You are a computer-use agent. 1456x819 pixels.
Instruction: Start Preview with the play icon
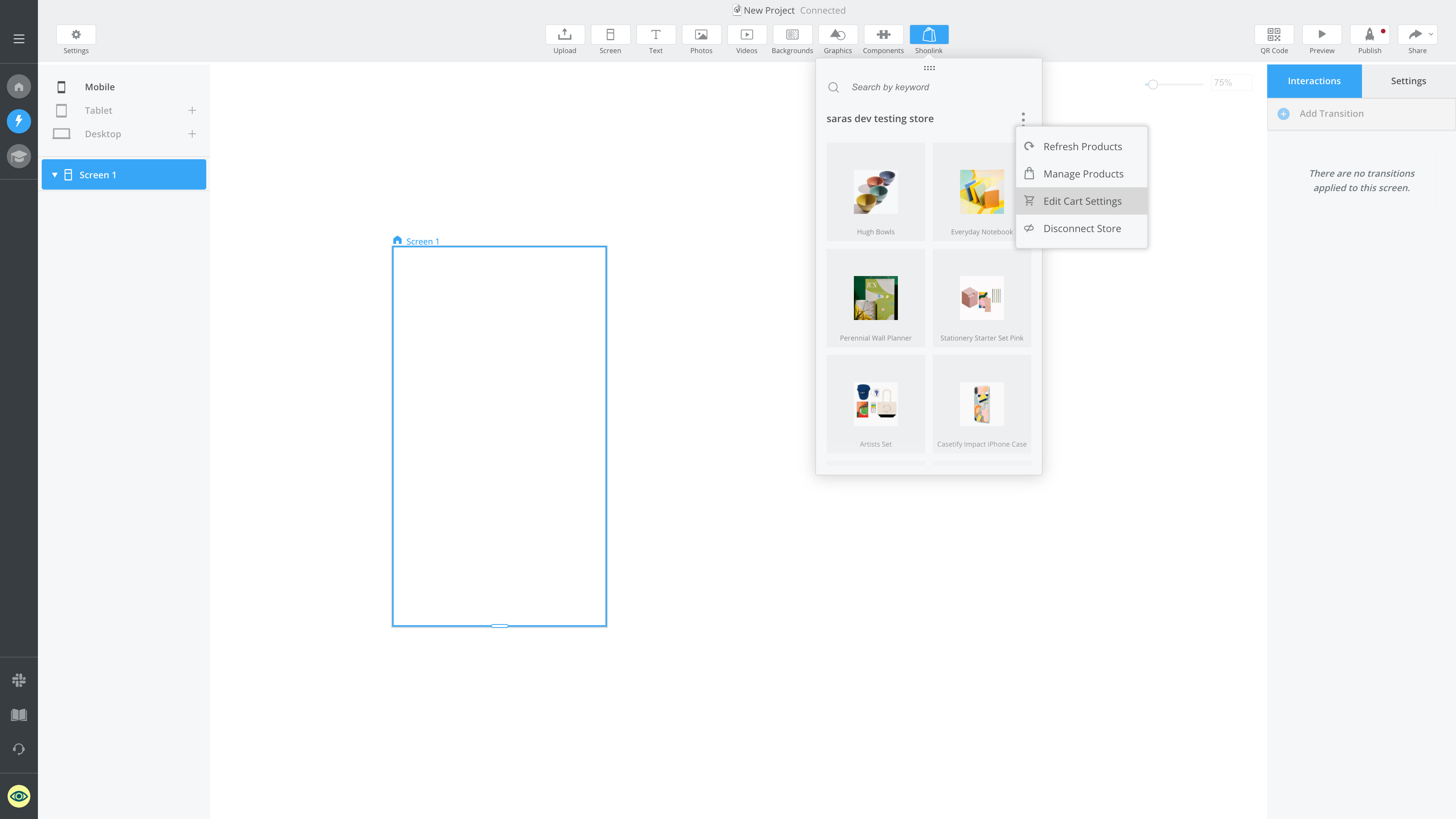(x=1321, y=35)
